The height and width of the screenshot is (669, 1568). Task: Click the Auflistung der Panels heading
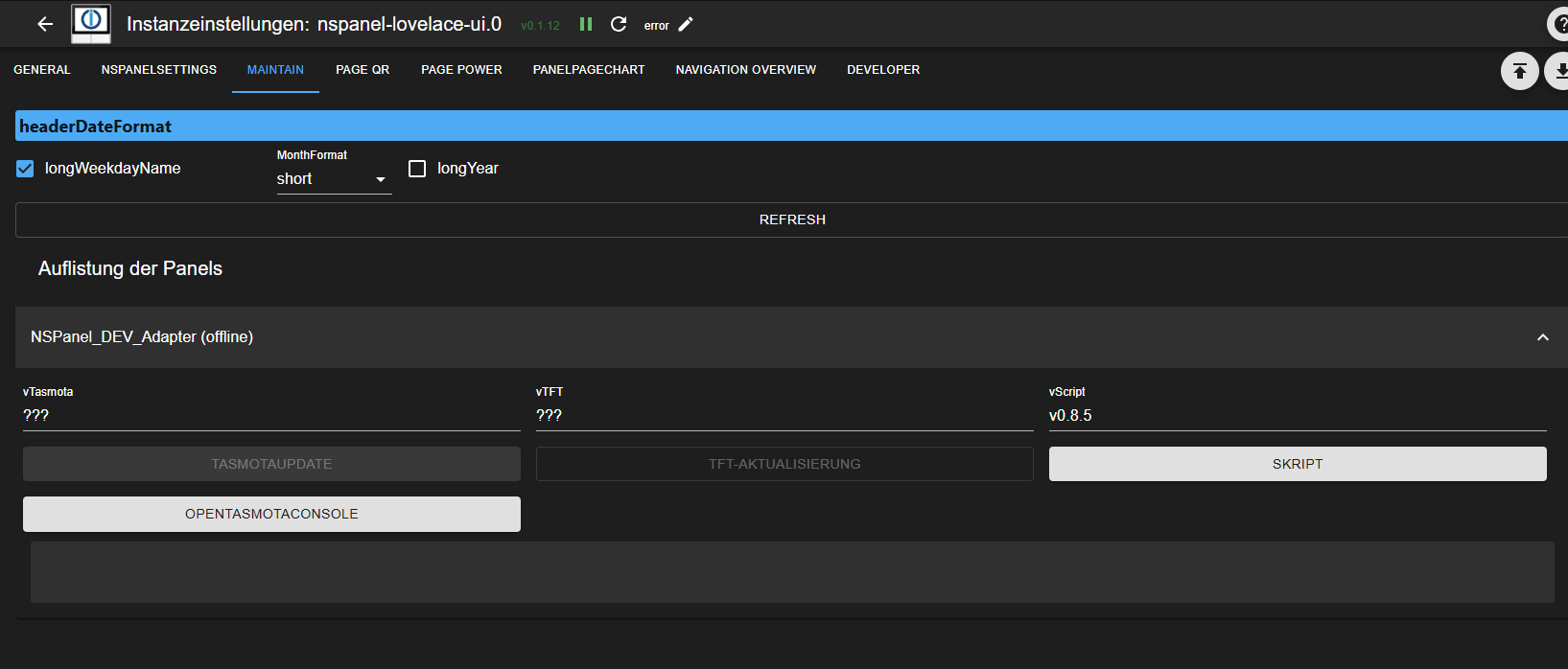tap(130, 268)
